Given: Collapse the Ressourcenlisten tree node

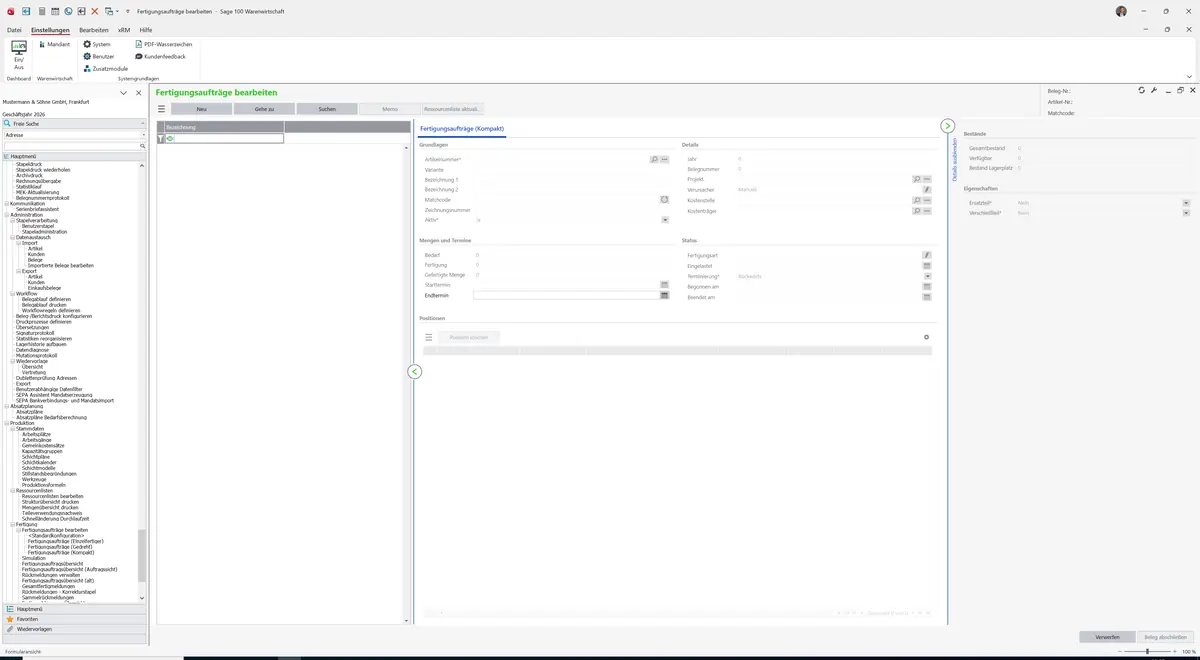Looking at the screenshot, I should click(12, 491).
